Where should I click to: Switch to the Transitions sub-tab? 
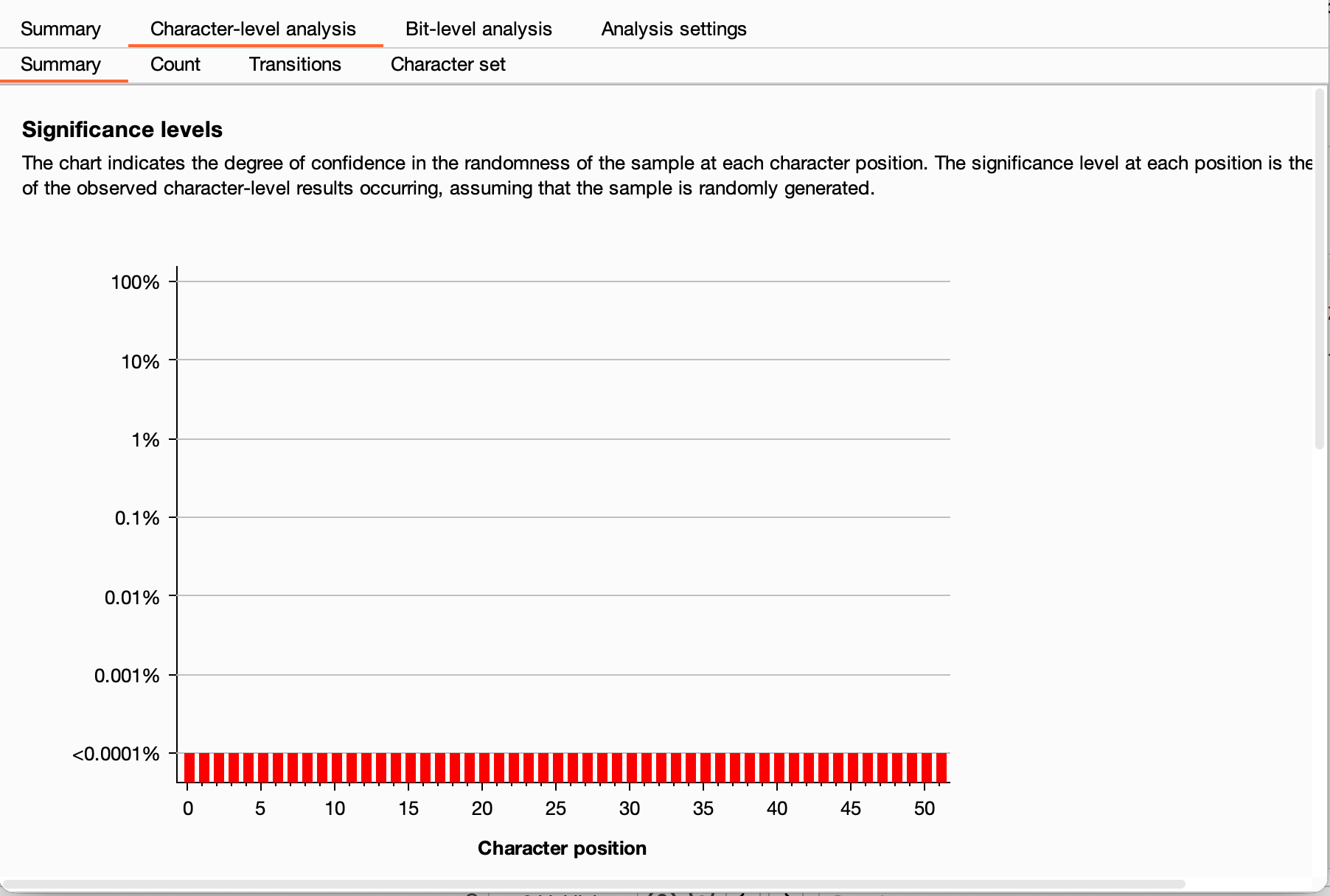295,64
